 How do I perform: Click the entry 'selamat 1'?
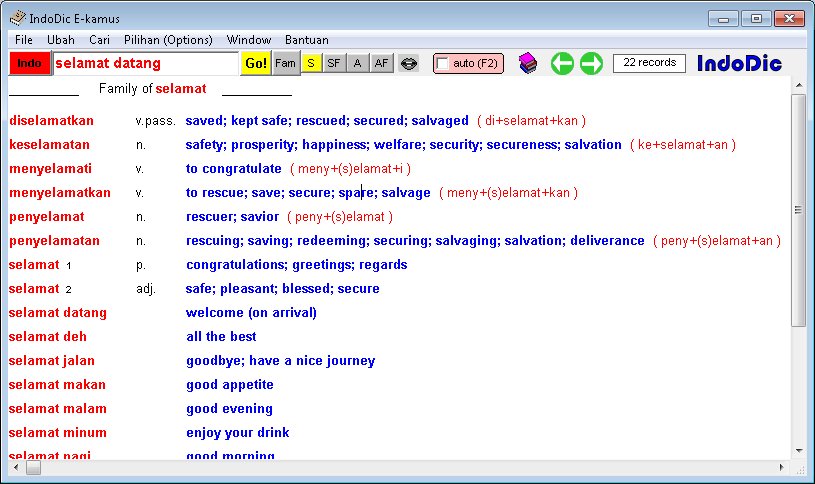point(40,265)
